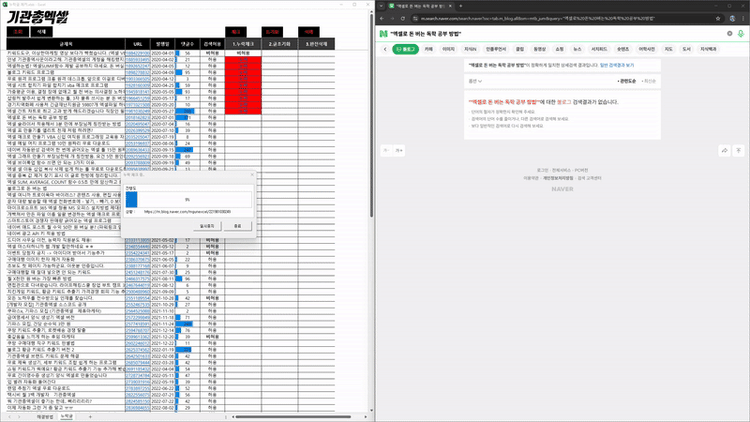750x422 pixels.
Task: Click the 일시중지 pause button in the dialog
Action: click(207, 226)
